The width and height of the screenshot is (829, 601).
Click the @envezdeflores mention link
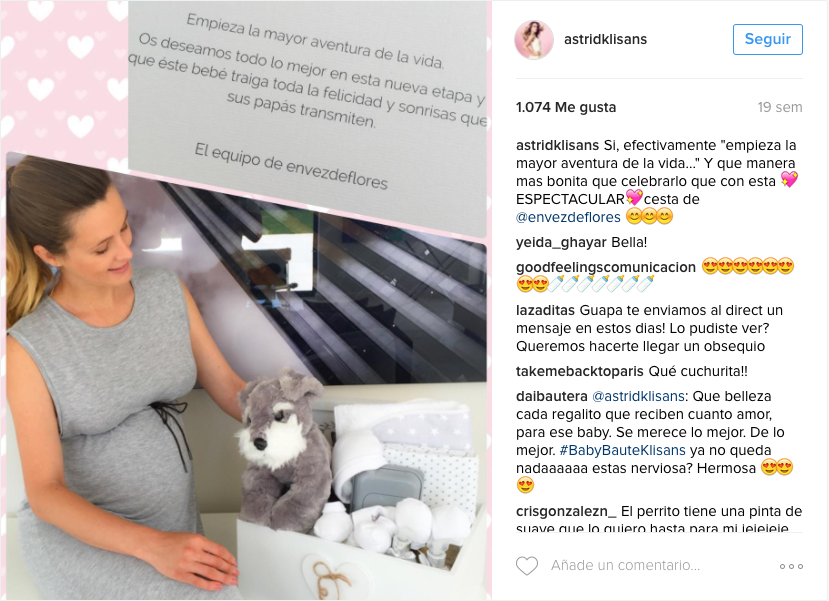568,217
